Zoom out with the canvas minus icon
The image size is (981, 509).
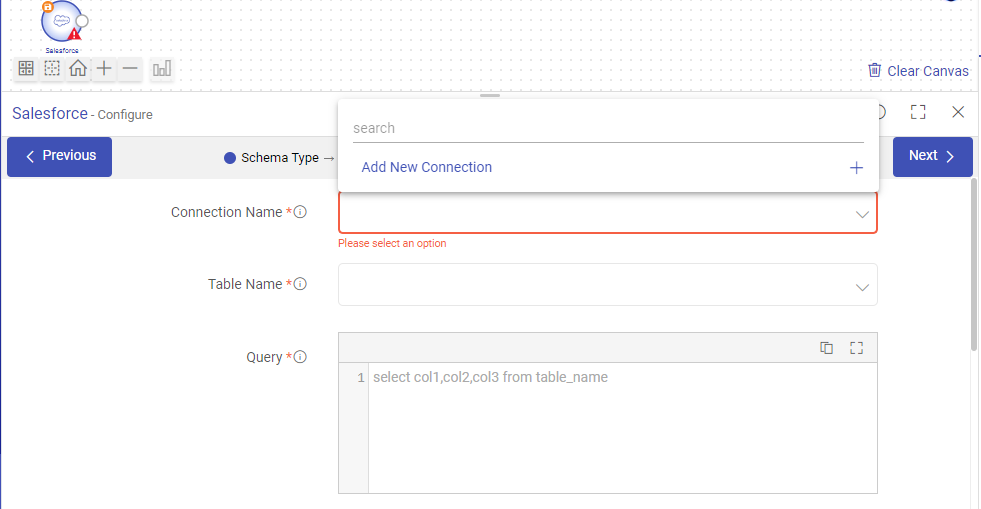pos(131,69)
